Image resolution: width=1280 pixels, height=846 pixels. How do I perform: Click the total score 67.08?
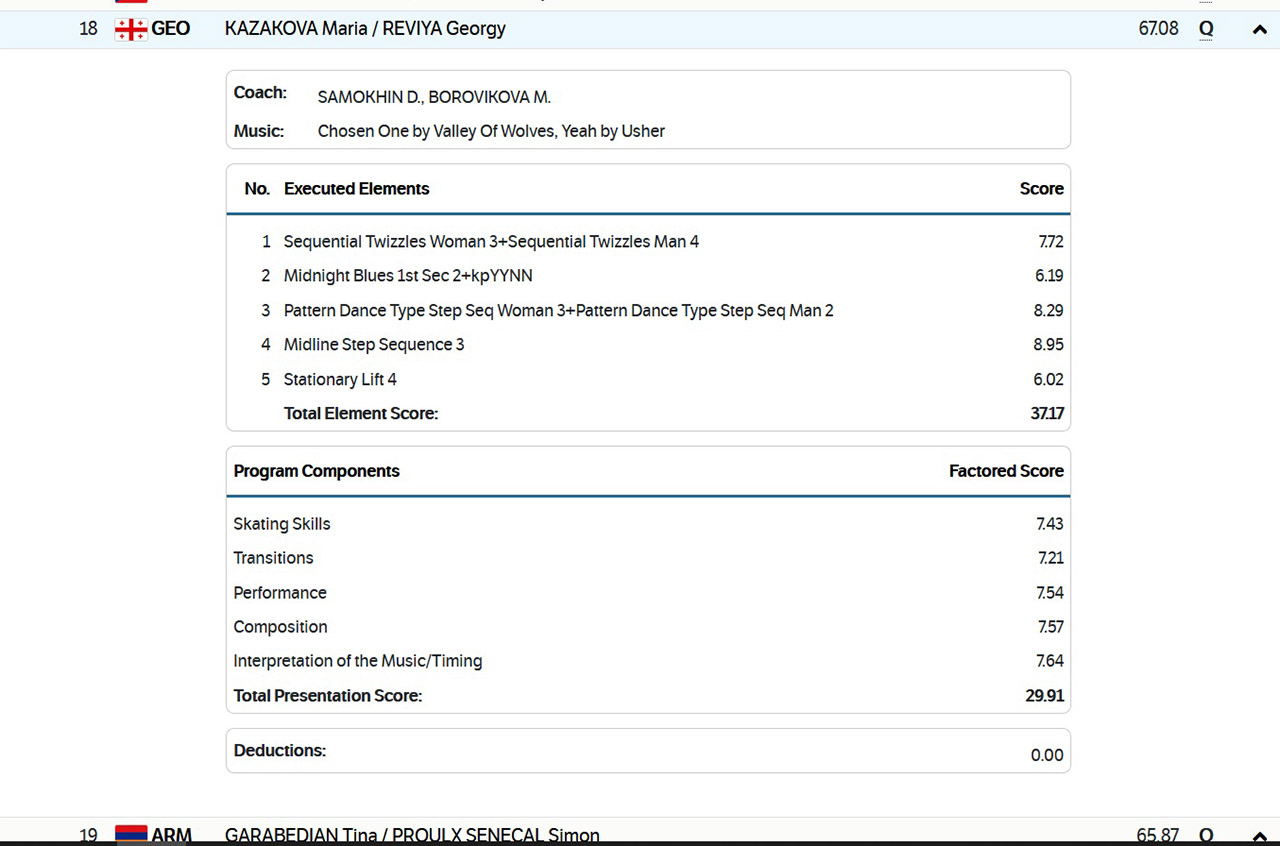[1158, 29]
